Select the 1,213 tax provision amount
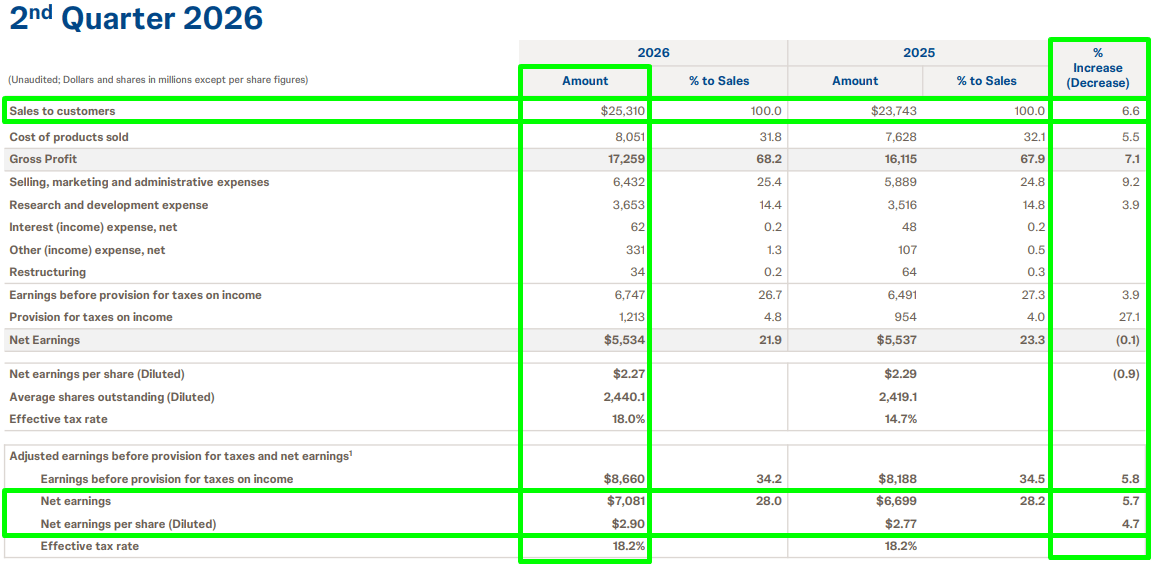The image size is (1170, 573). (x=630, y=317)
